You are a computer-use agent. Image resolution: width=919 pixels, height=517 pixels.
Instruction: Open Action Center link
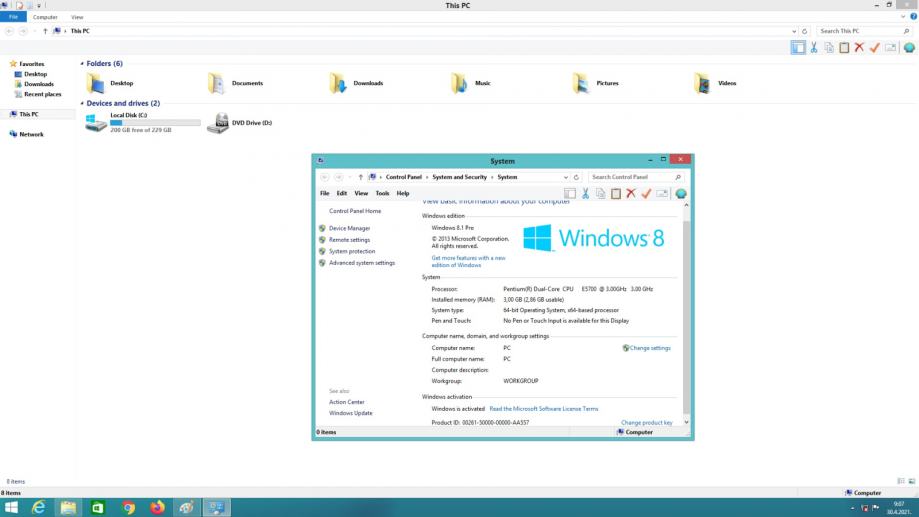[346, 402]
